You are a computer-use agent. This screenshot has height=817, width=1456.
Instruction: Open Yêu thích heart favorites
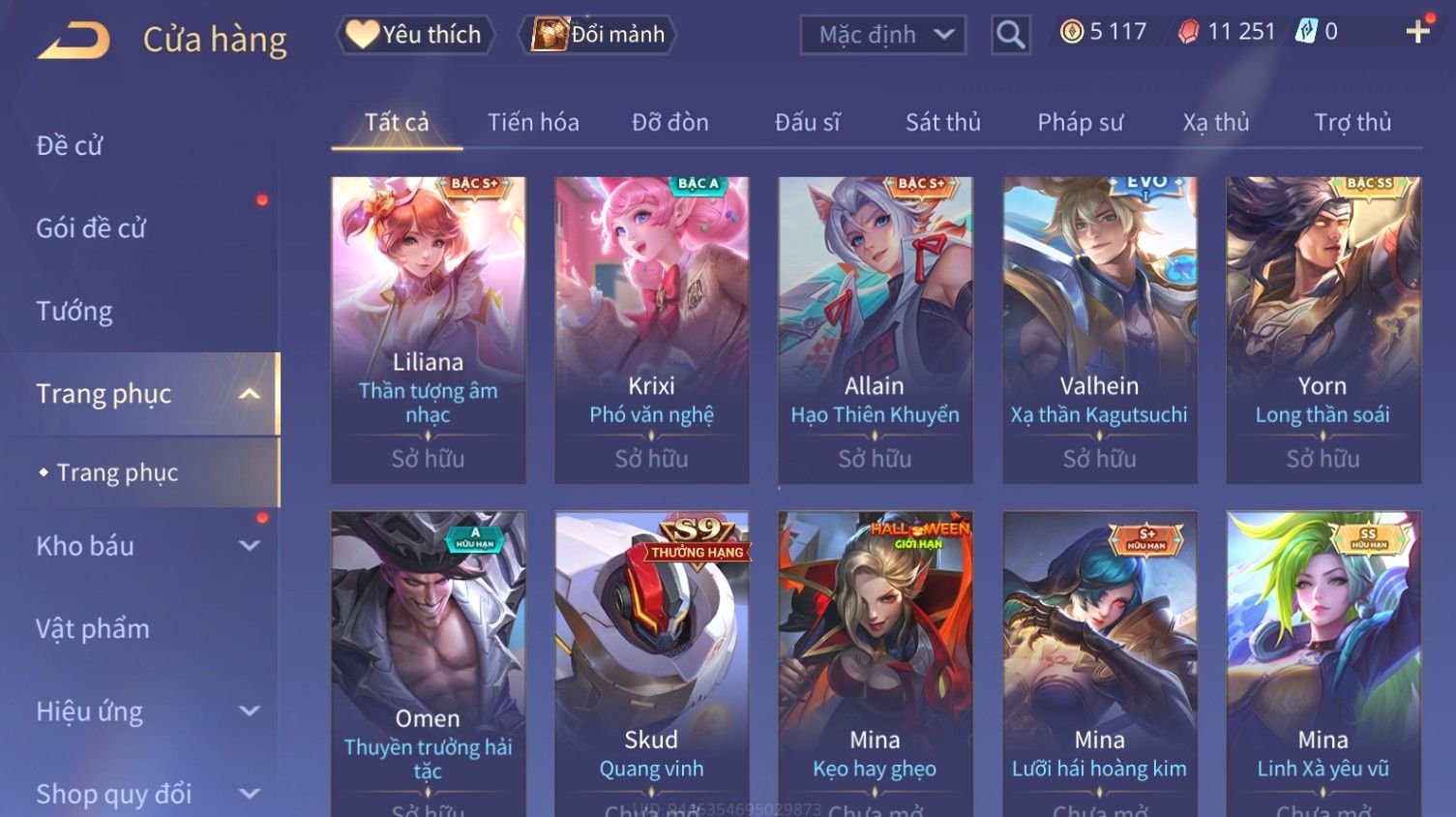tap(415, 35)
